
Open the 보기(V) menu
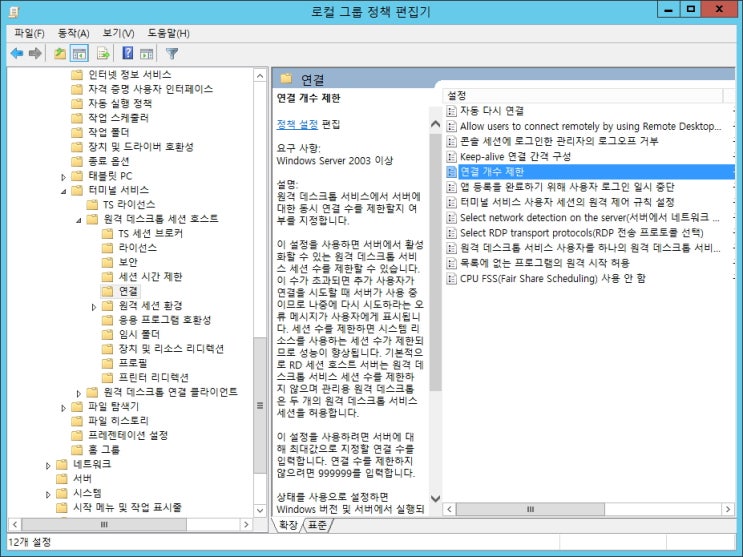(x=118, y=33)
